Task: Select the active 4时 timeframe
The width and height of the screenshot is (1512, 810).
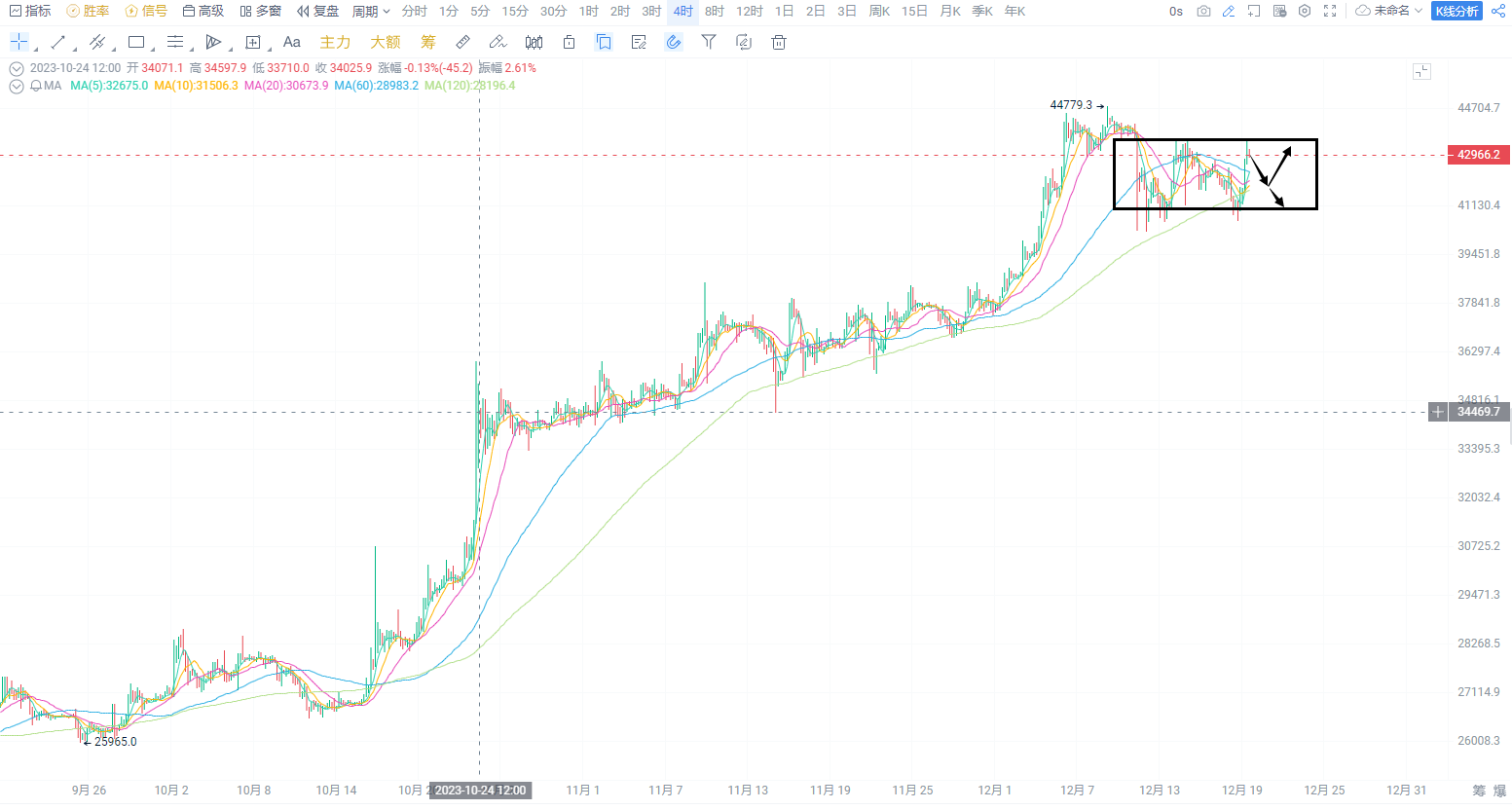Action: click(683, 11)
